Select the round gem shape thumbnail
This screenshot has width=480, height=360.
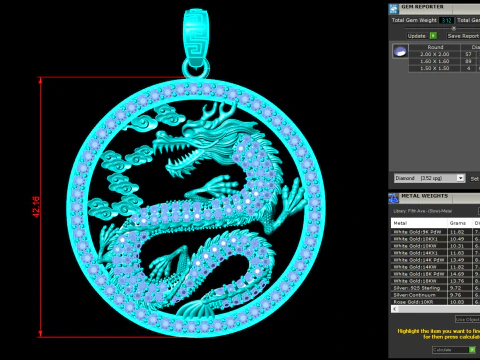coord(400,51)
